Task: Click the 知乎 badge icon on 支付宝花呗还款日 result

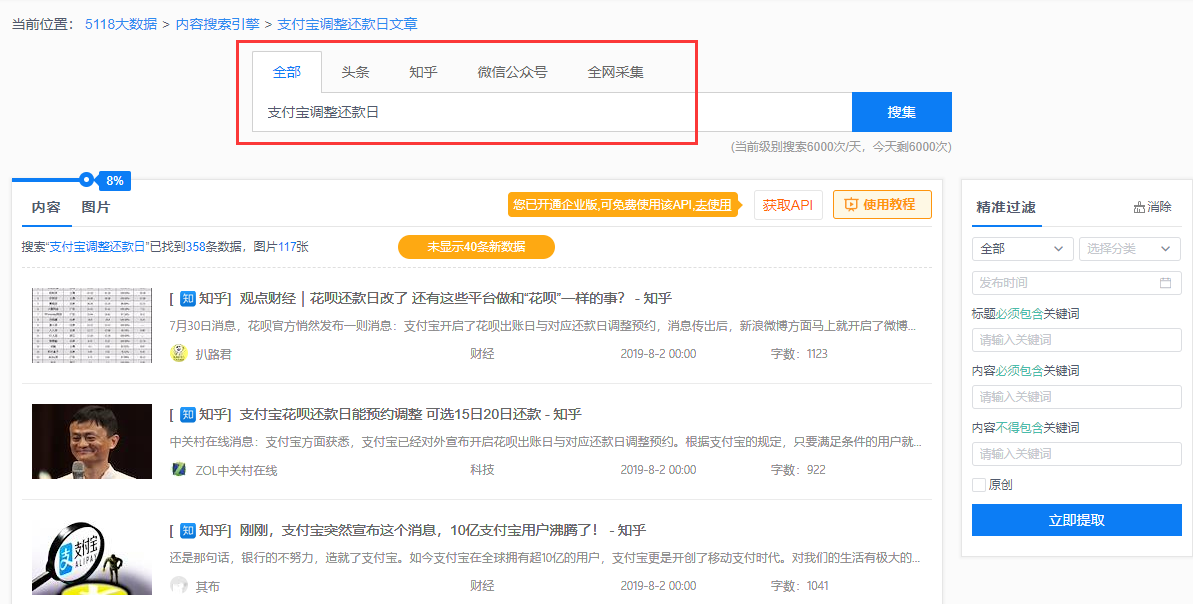Action: [188, 415]
